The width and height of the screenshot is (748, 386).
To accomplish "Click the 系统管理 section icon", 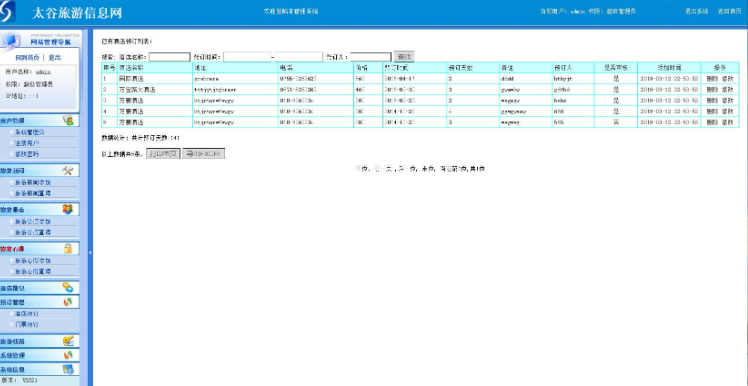I will [x=68, y=355].
